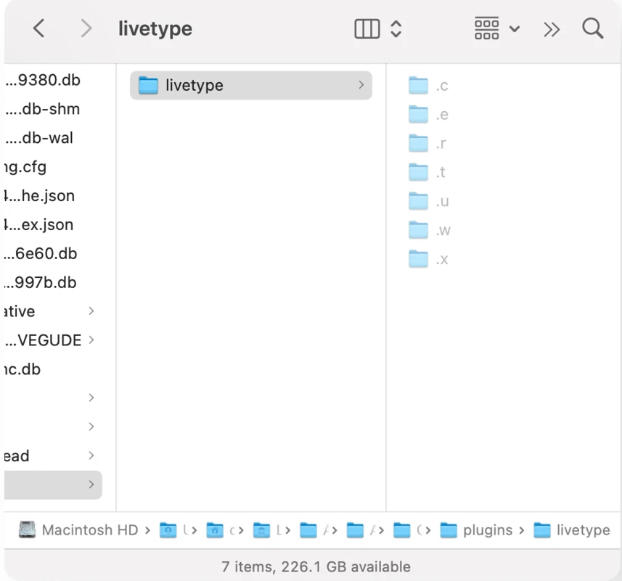Select the .e folder
Screen dimensions: 622x581
[428, 115]
